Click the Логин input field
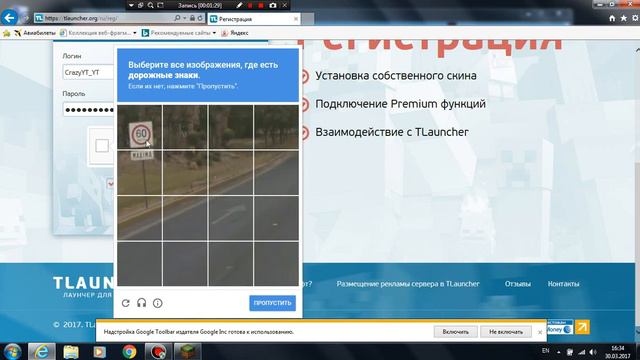This screenshot has width=640, height=360. [88, 72]
